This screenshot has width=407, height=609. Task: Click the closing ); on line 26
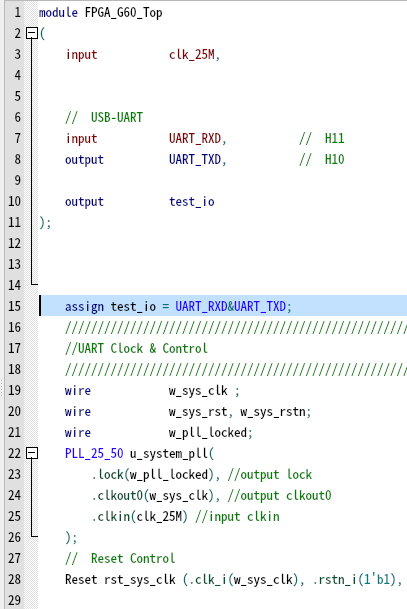(x=71, y=537)
